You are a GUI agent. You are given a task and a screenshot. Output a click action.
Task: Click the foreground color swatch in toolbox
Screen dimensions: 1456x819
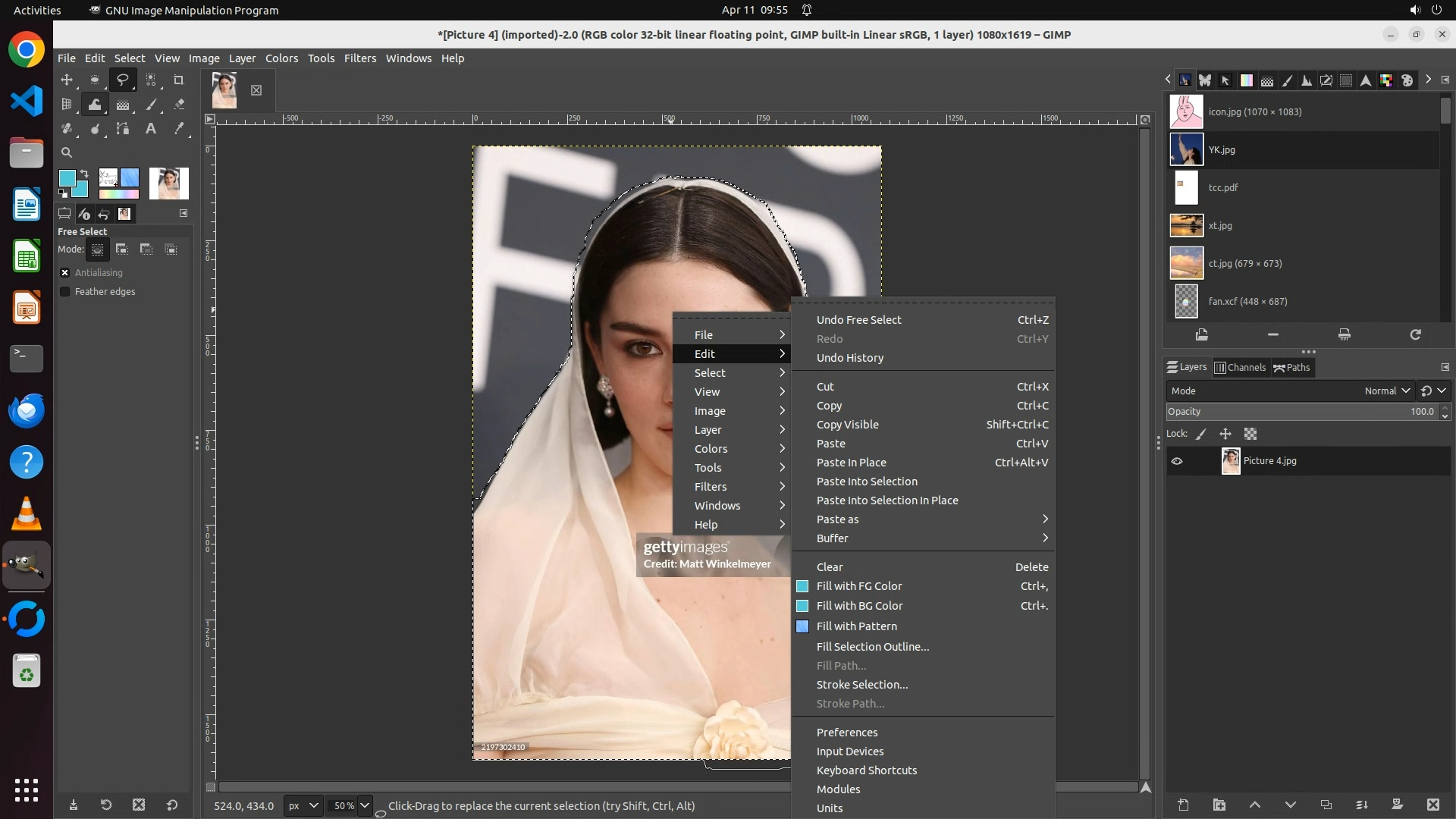tap(67, 177)
